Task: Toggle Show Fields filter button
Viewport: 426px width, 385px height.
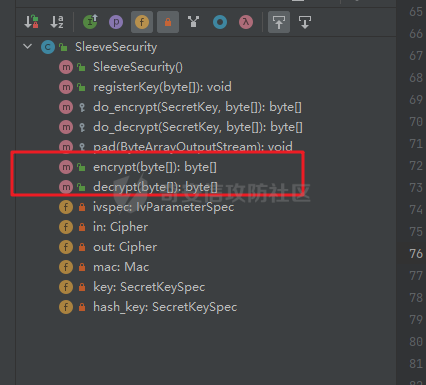Action: coord(142,22)
